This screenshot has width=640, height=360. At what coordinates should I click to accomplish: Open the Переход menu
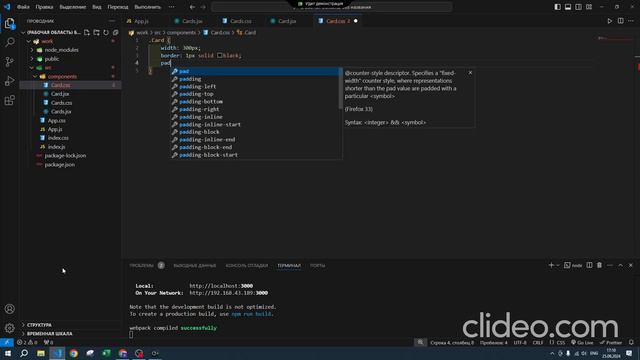click(118, 7)
